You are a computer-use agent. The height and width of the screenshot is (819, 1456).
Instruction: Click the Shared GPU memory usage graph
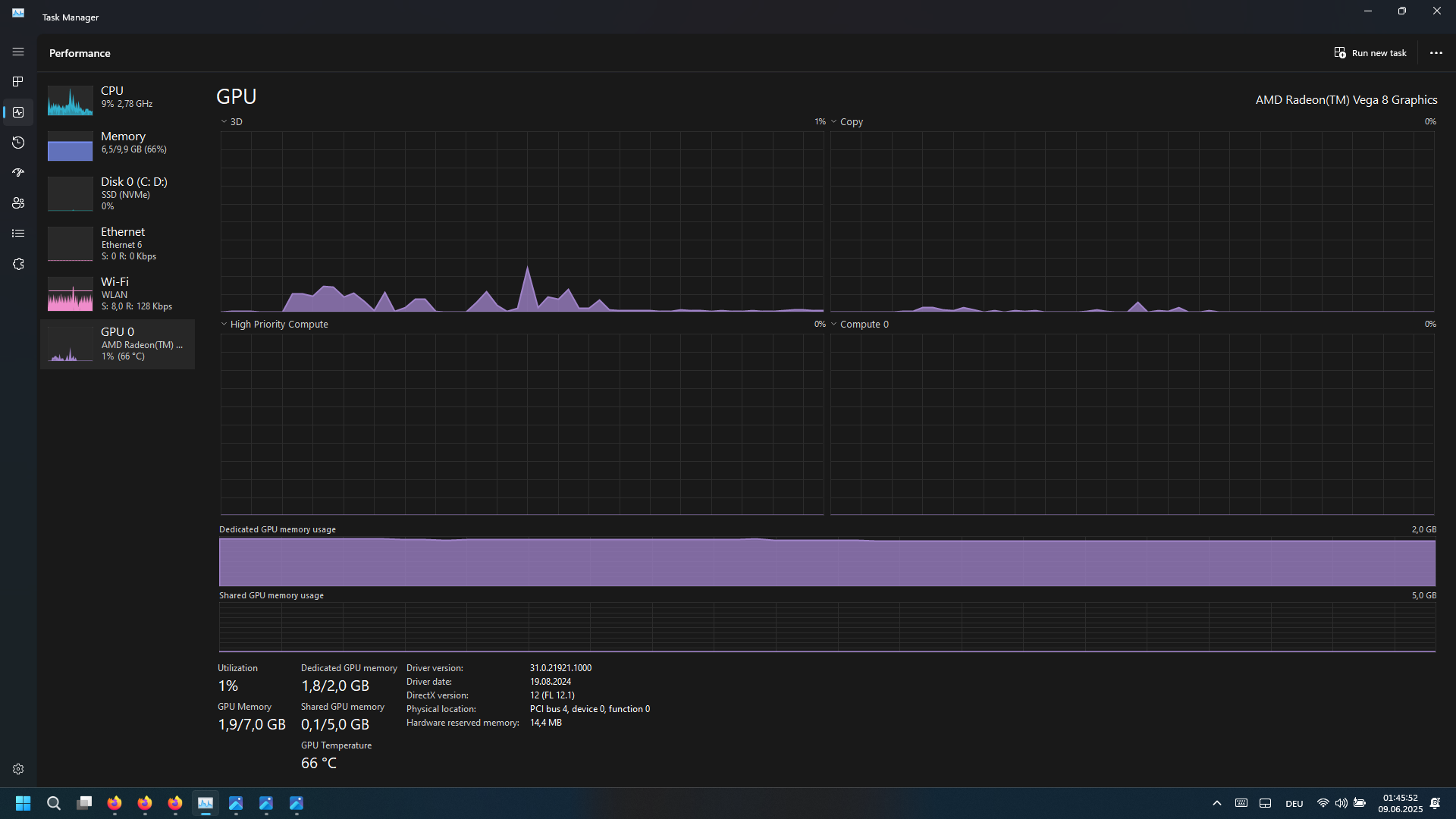pos(827,627)
